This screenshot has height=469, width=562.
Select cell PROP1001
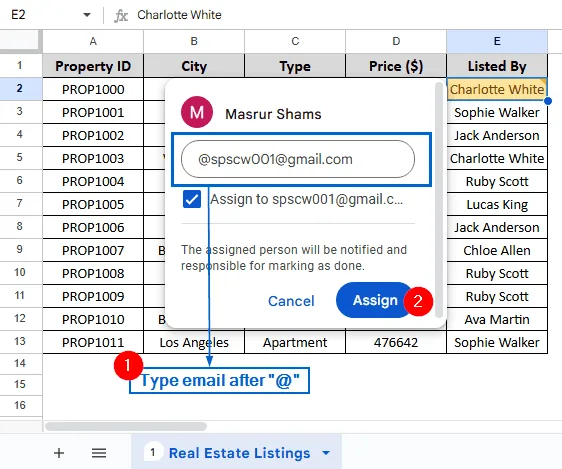pos(93,113)
